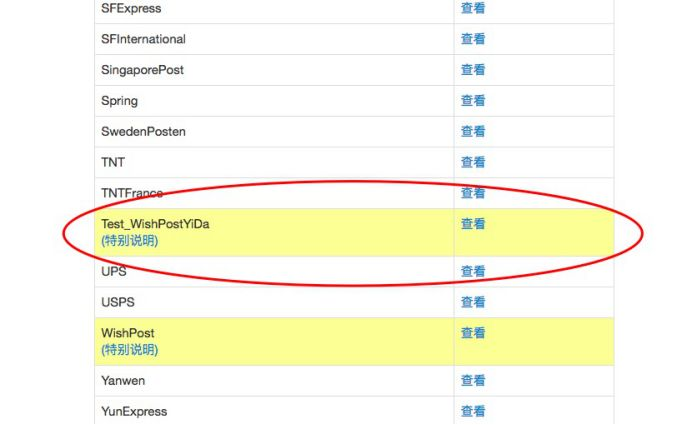The height and width of the screenshot is (425, 692).
Task: Select the SingaporePost carrier name
Action: click(142, 70)
